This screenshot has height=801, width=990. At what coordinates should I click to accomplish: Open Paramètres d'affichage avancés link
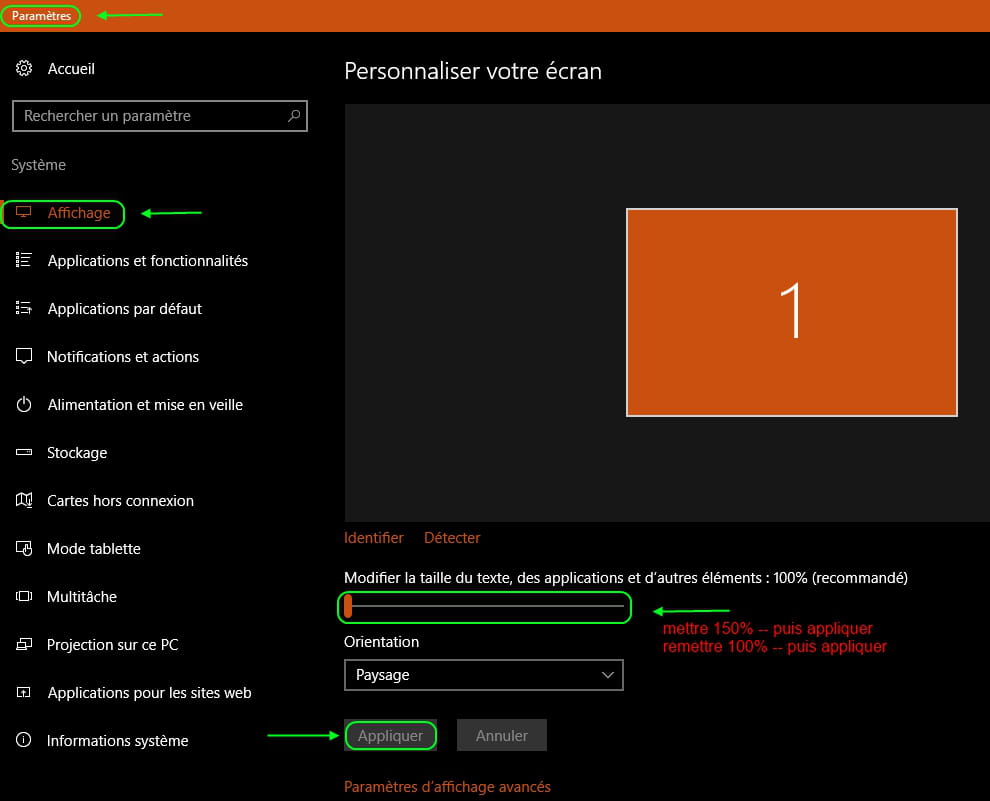coord(447,786)
